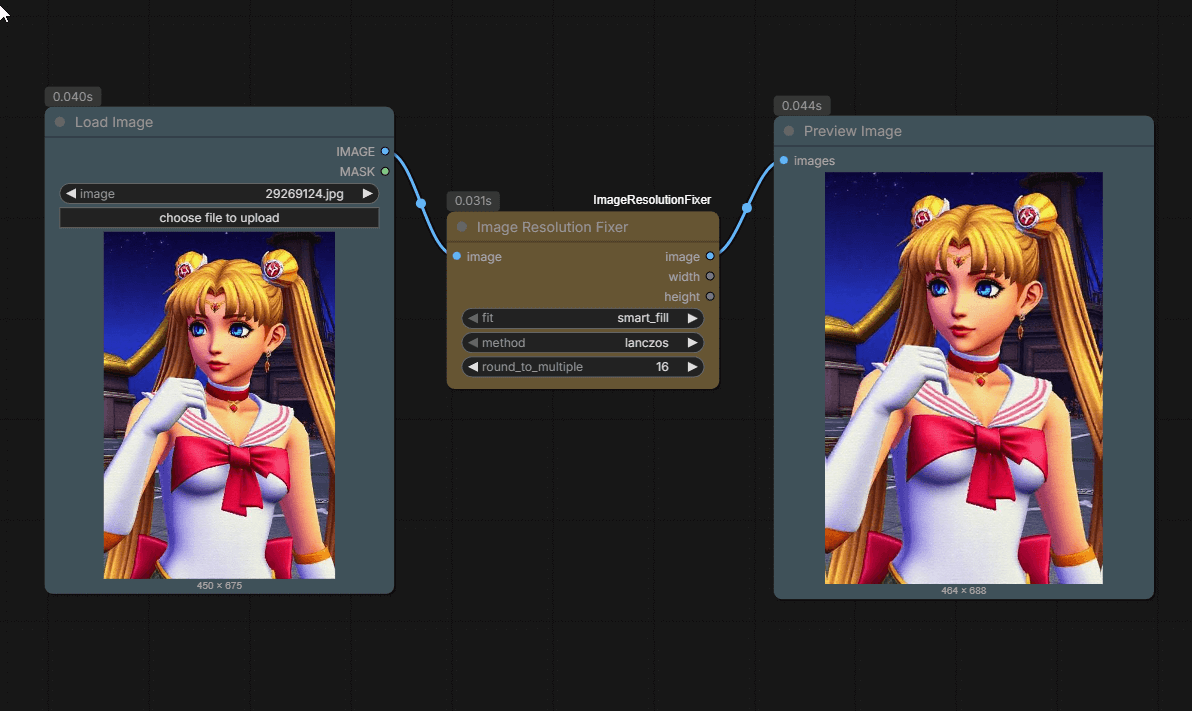Image resolution: width=1192 pixels, height=711 pixels.
Task: Increase round_to_multiple with right arrow
Action: click(693, 367)
